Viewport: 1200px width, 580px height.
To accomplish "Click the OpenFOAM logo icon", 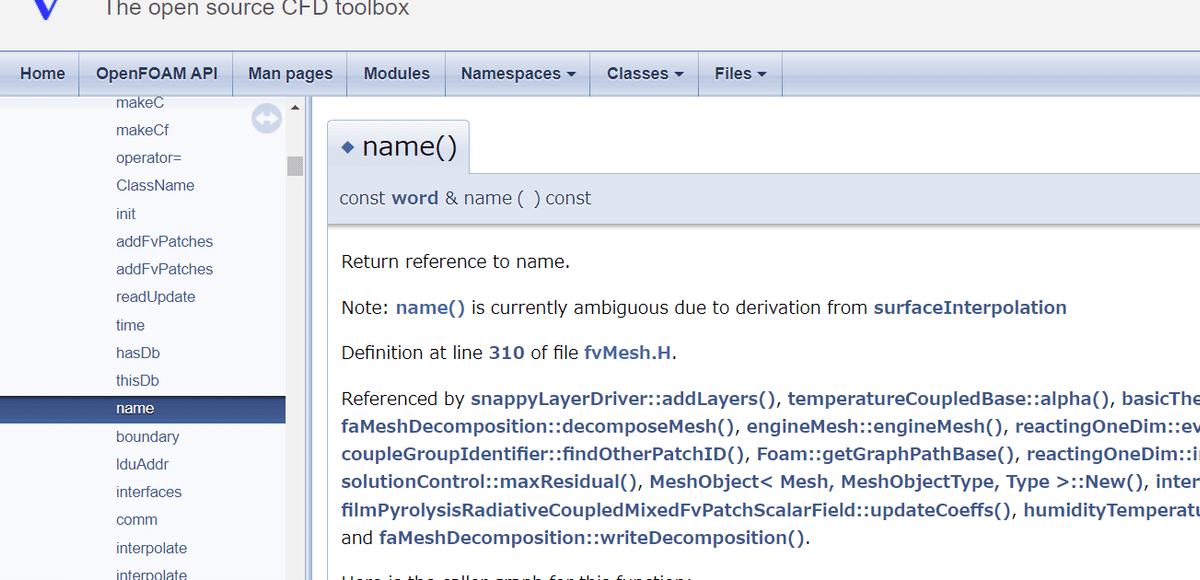I will (46, 10).
